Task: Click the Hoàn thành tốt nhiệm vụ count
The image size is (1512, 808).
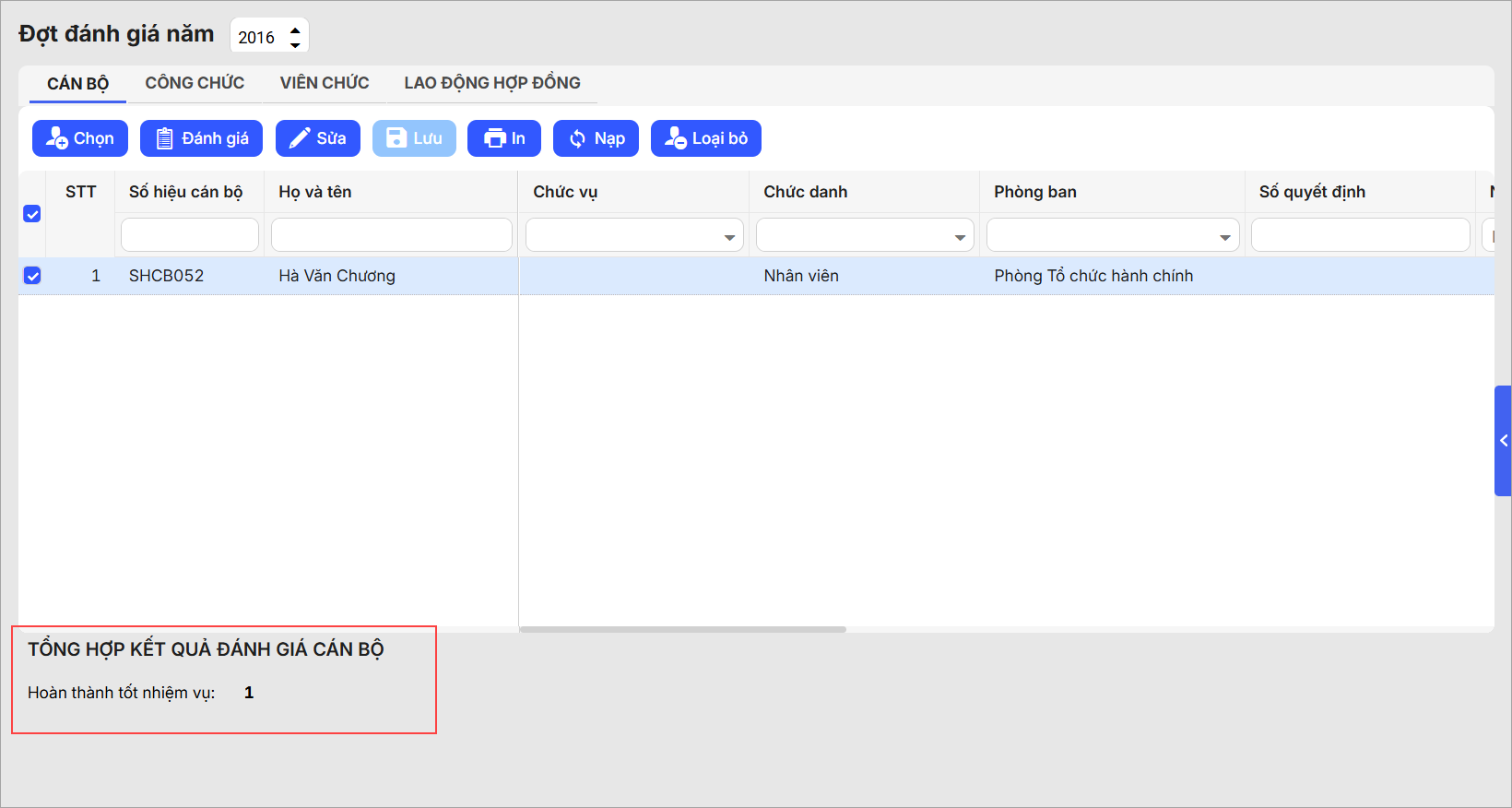Action: 249,693
